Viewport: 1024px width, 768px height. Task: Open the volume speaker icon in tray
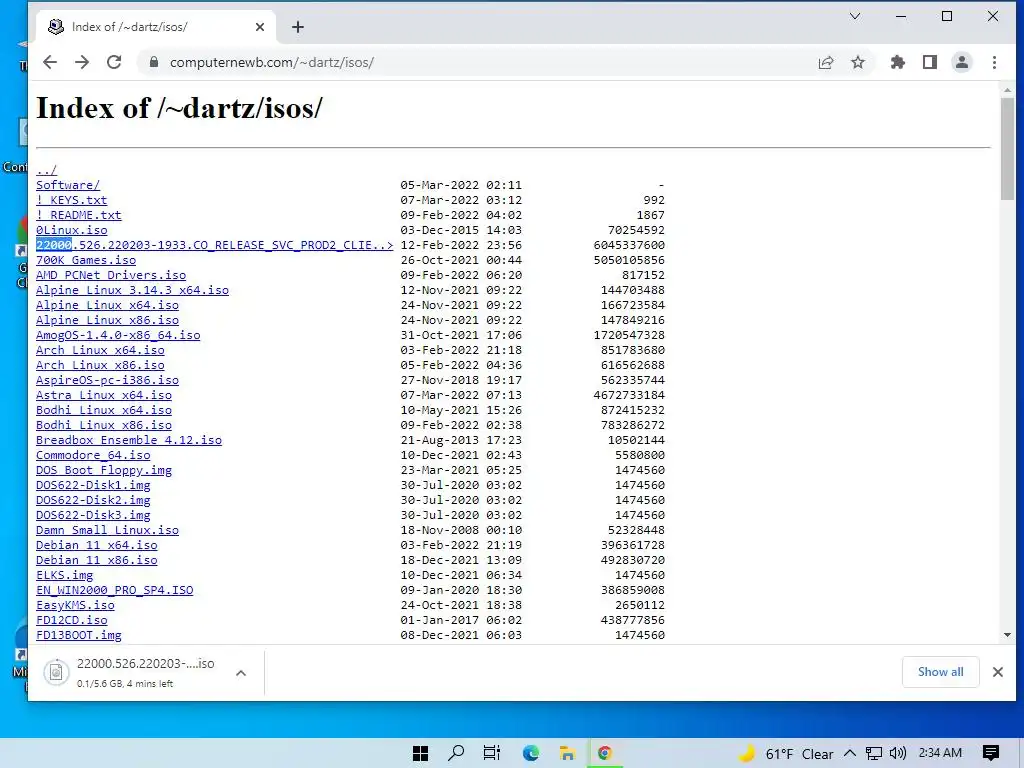(898, 753)
